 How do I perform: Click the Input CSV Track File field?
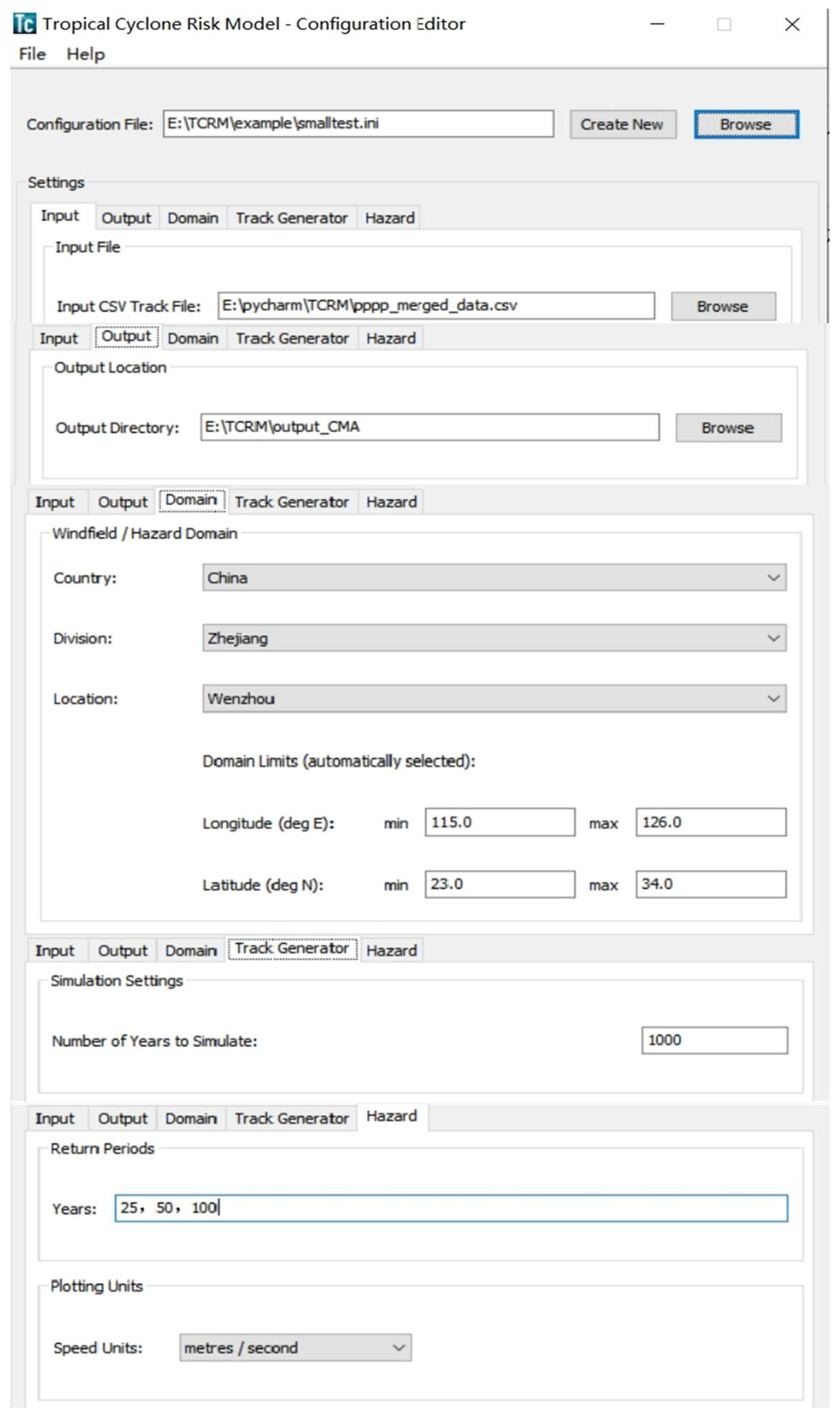coord(436,306)
